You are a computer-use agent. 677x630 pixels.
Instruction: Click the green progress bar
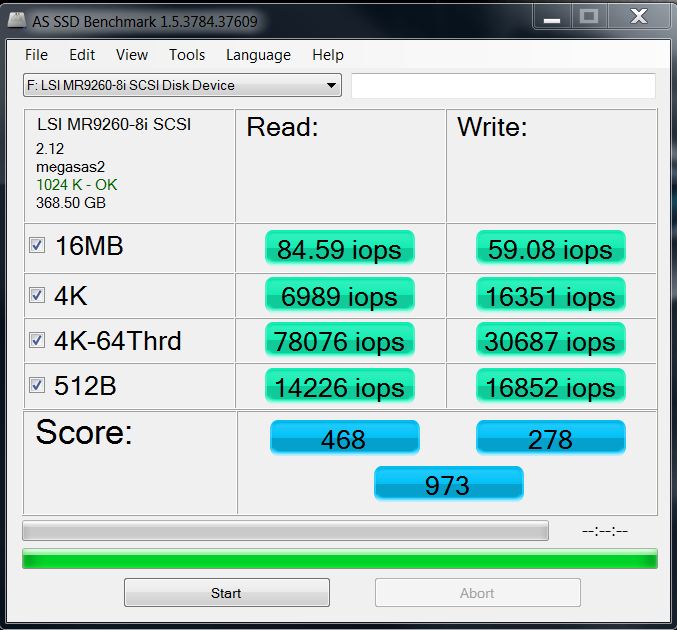coord(339,558)
